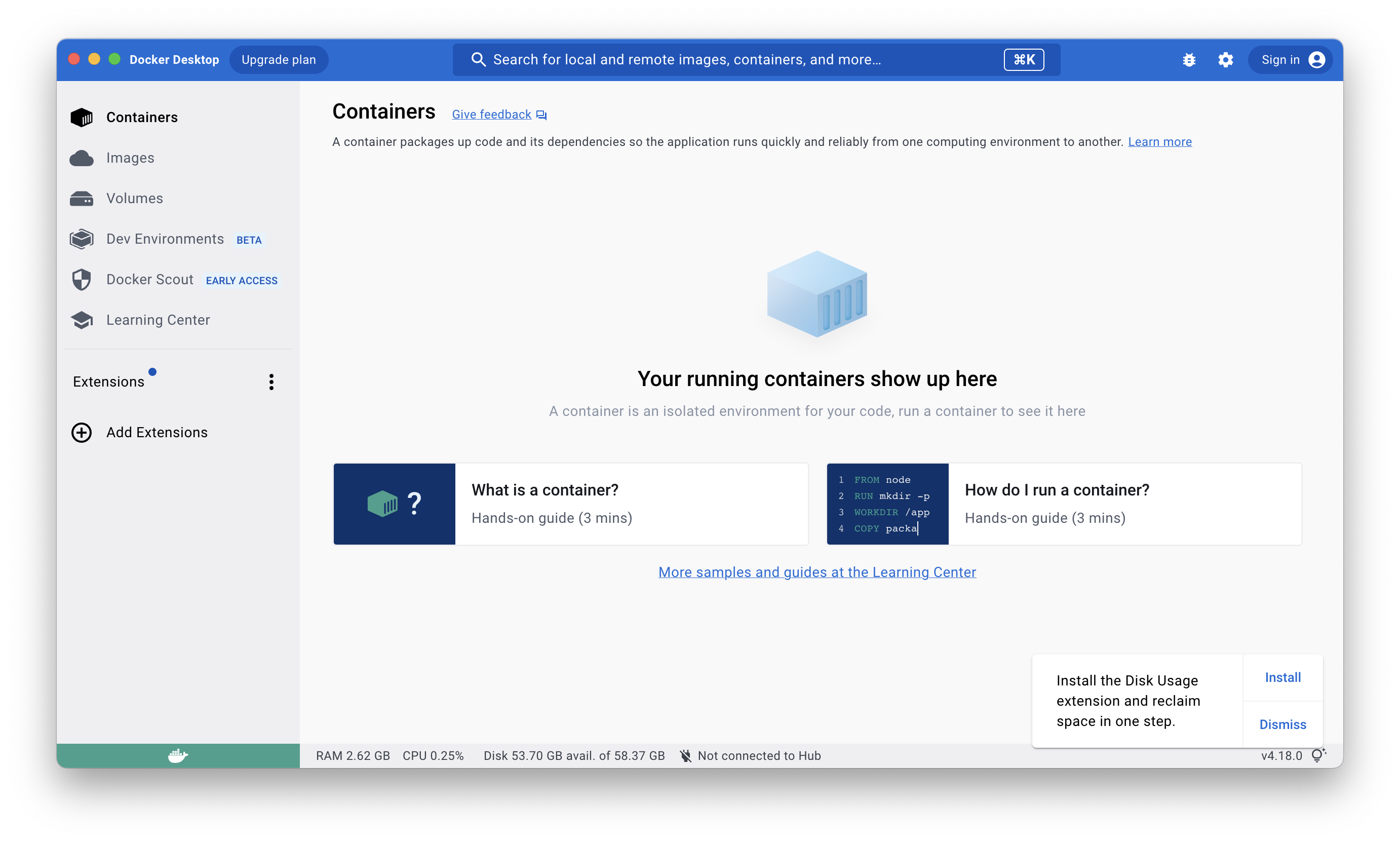The height and width of the screenshot is (843, 1400).
Task: Click the bug report troubleshoot icon
Action: (x=1189, y=60)
